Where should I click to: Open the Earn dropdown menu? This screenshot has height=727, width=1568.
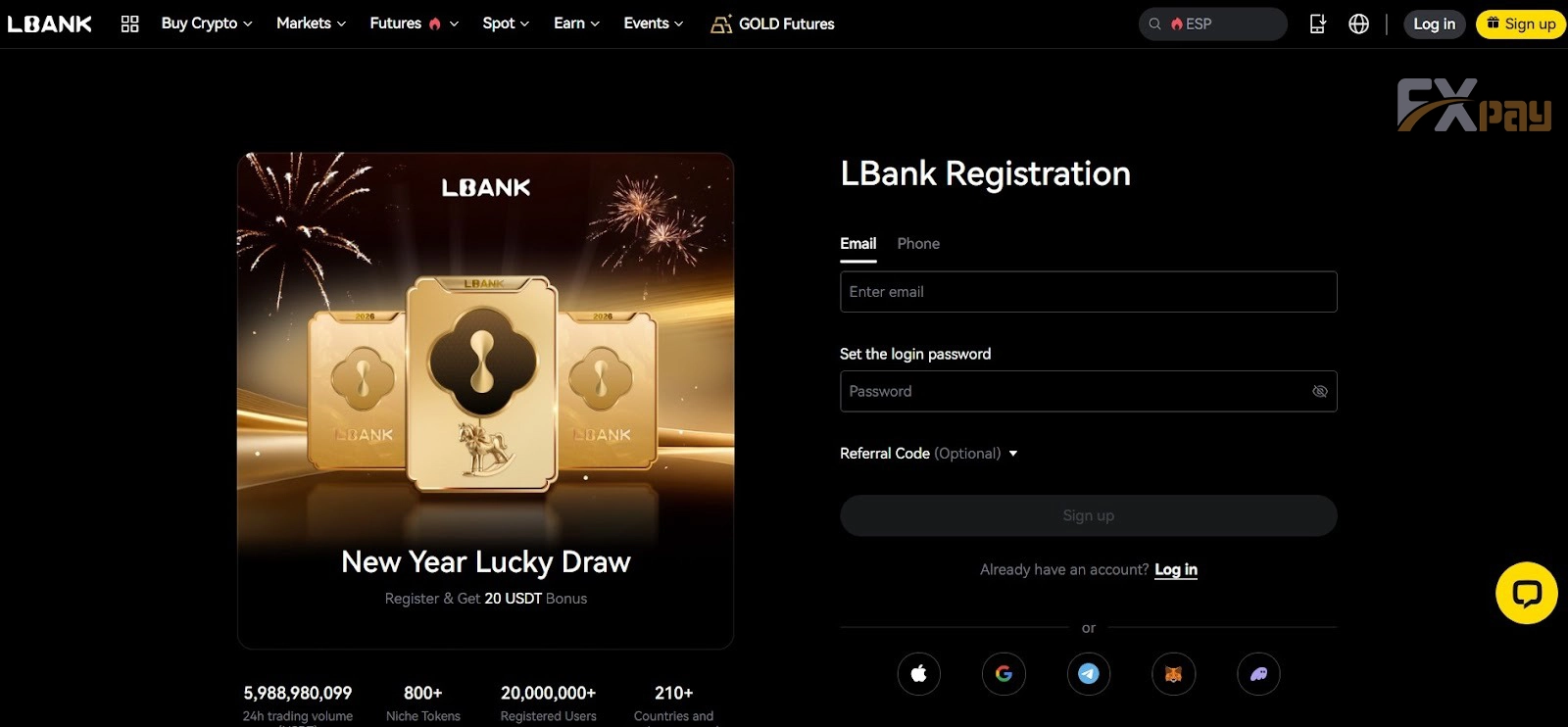tap(576, 24)
